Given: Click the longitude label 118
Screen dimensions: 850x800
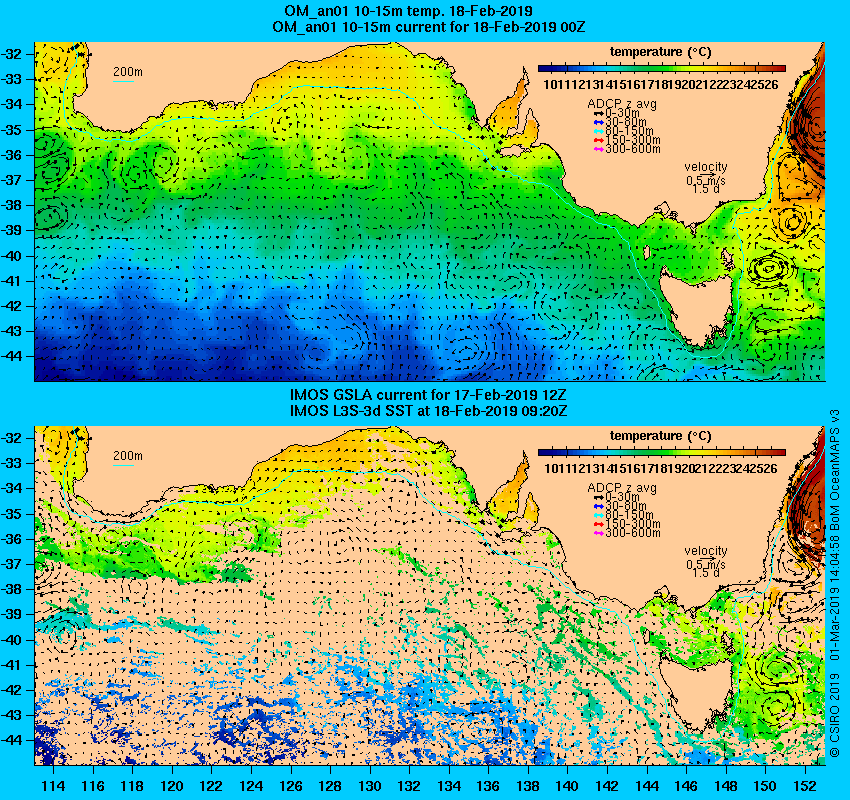Looking at the screenshot, I should click(132, 786).
